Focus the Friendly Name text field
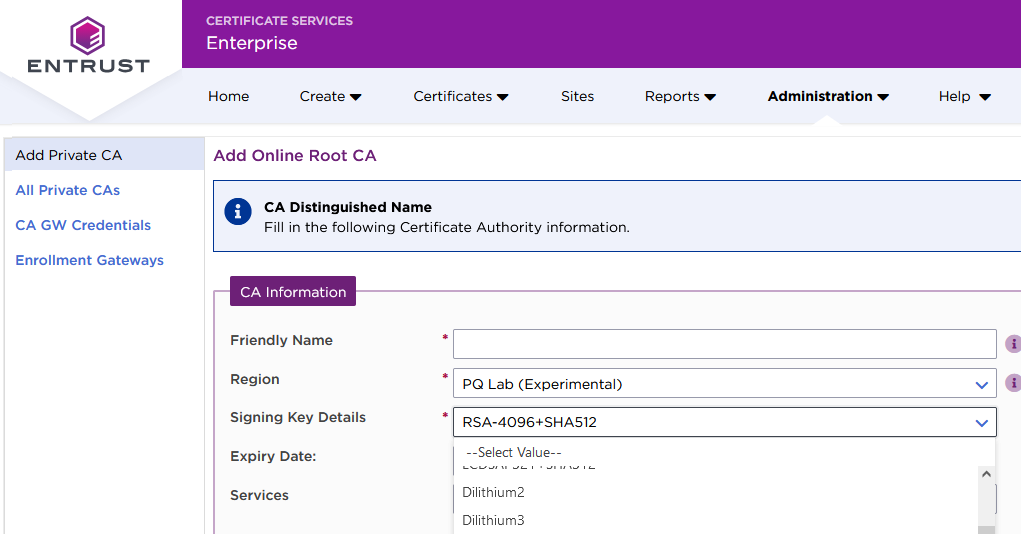 pos(724,343)
